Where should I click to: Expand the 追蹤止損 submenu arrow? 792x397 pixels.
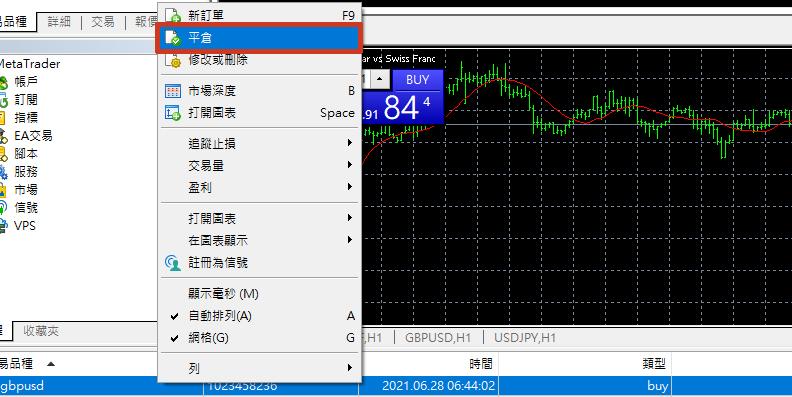(x=350, y=143)
